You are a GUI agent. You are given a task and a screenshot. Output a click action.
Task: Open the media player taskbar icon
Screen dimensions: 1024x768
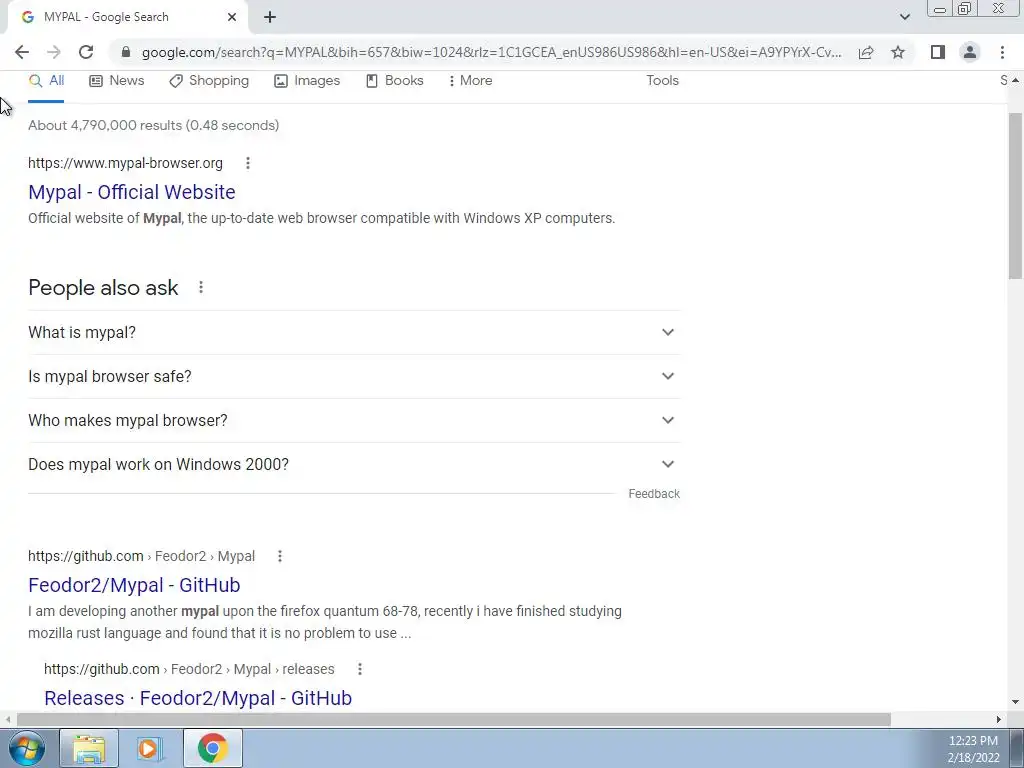[151, 748]
